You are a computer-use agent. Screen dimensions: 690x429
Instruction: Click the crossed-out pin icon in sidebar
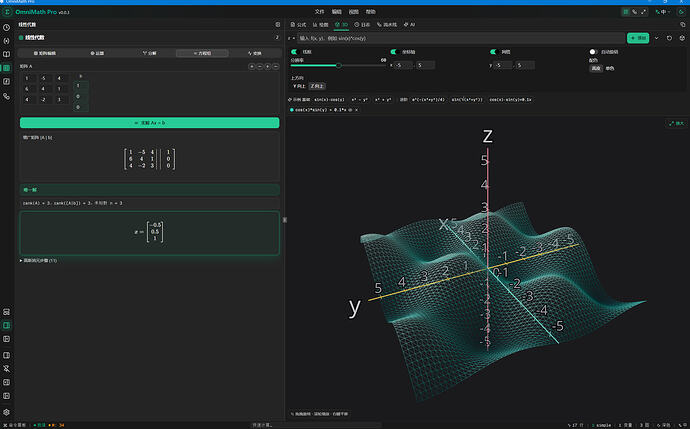[7, 369]
